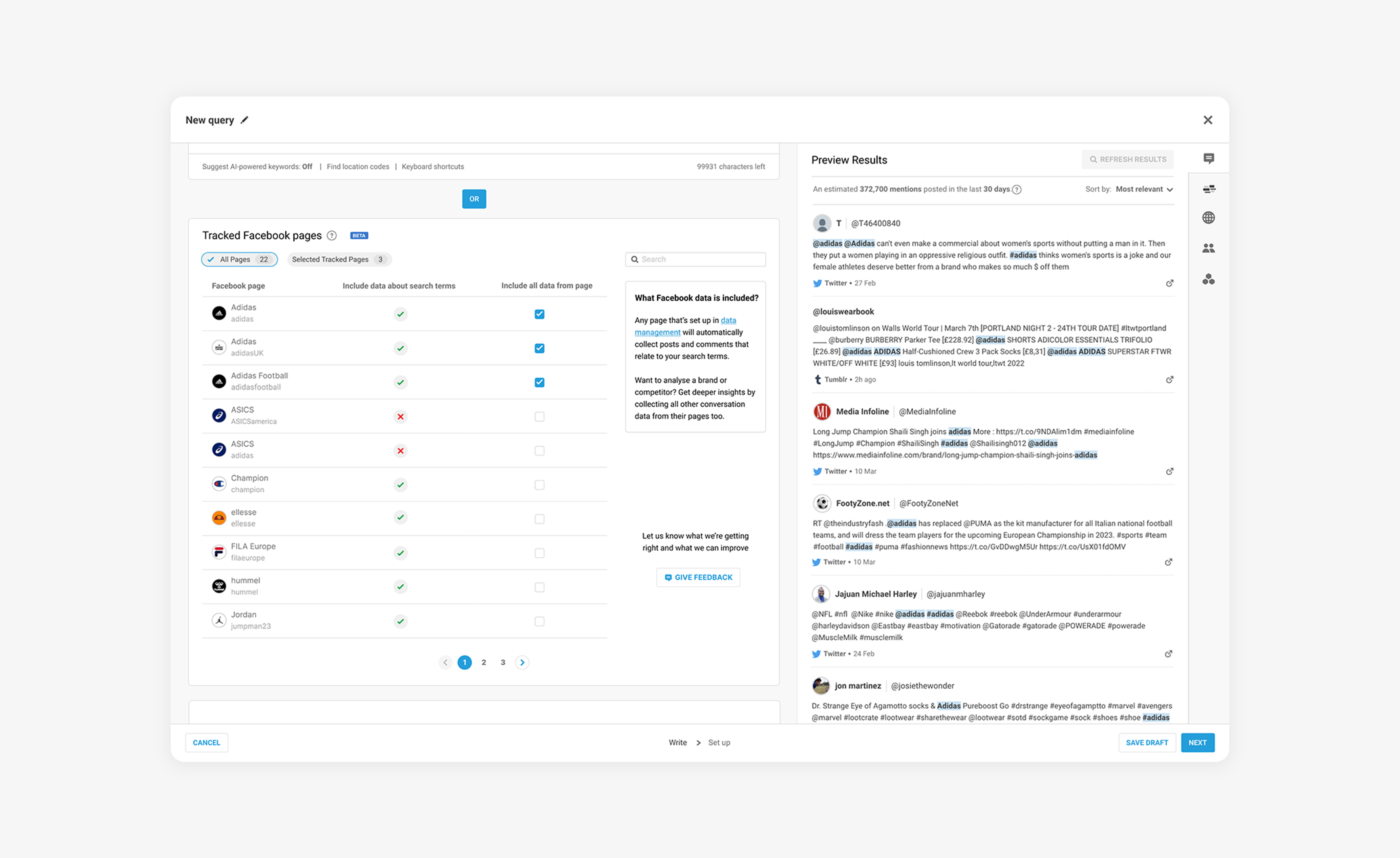Click the FILA Europe page logo
The height and width of the screenshot is (858, 1400).
click(219, 552)
